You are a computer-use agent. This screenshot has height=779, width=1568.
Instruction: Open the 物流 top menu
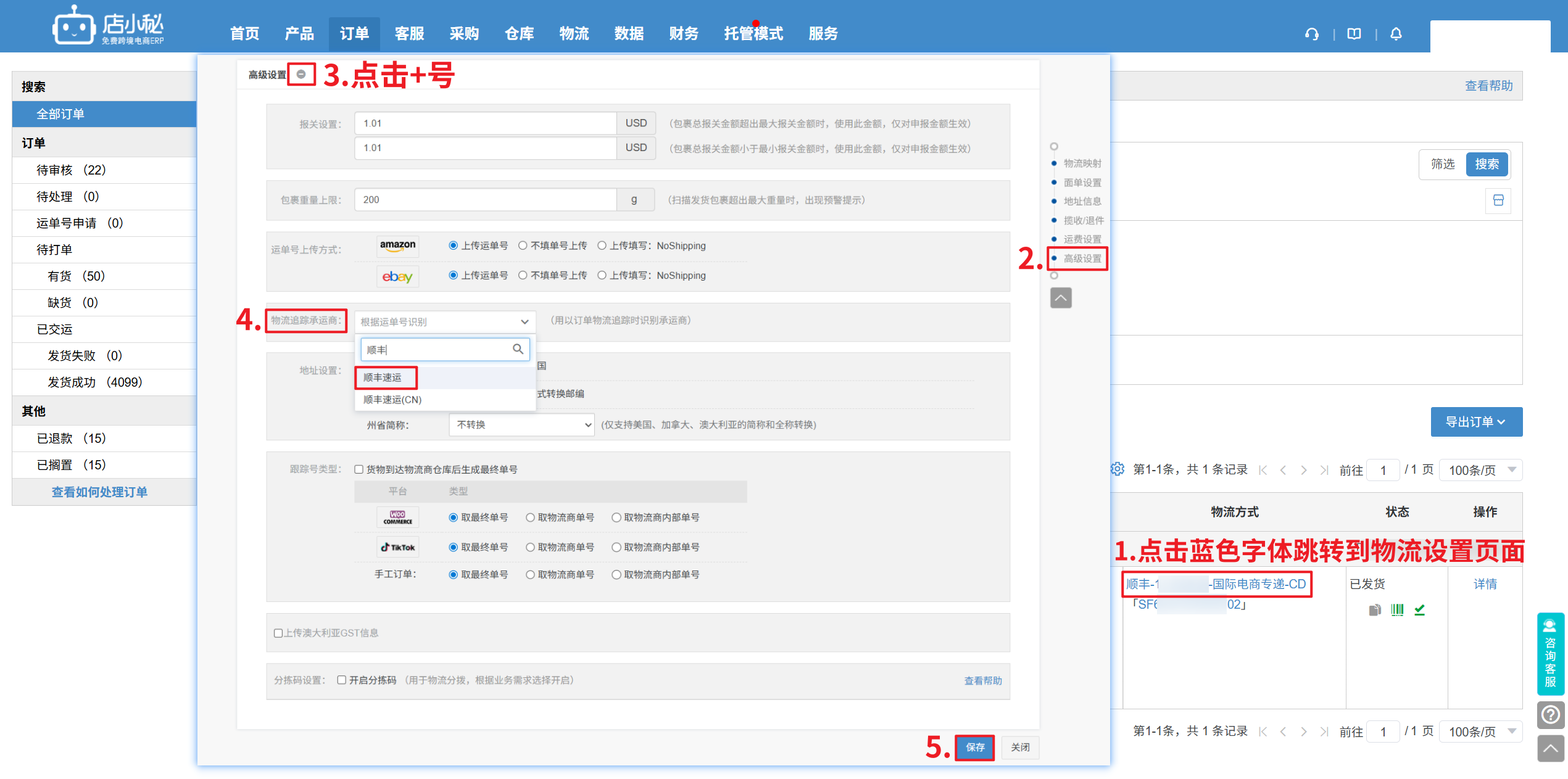click(574, 33)
